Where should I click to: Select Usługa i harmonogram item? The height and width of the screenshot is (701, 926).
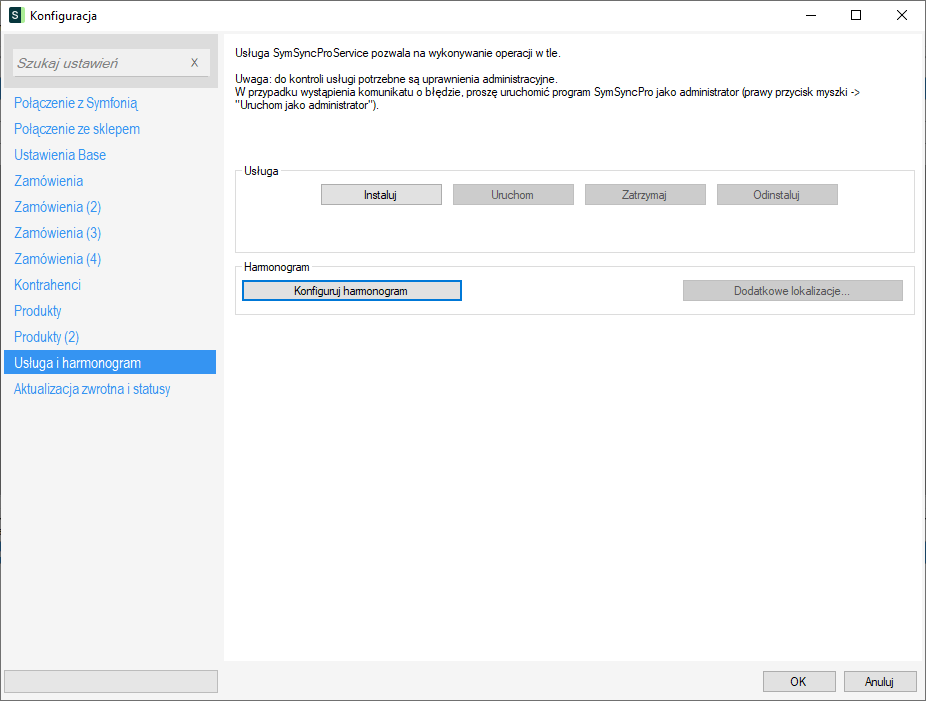(x=77, y=363)
